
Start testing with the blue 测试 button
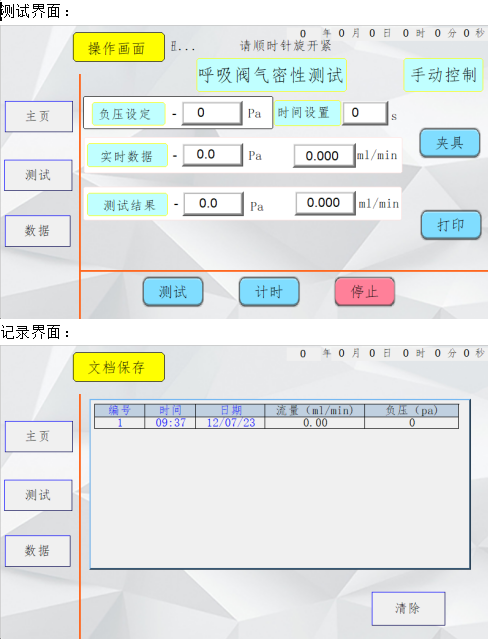click(x=173, y=292)
